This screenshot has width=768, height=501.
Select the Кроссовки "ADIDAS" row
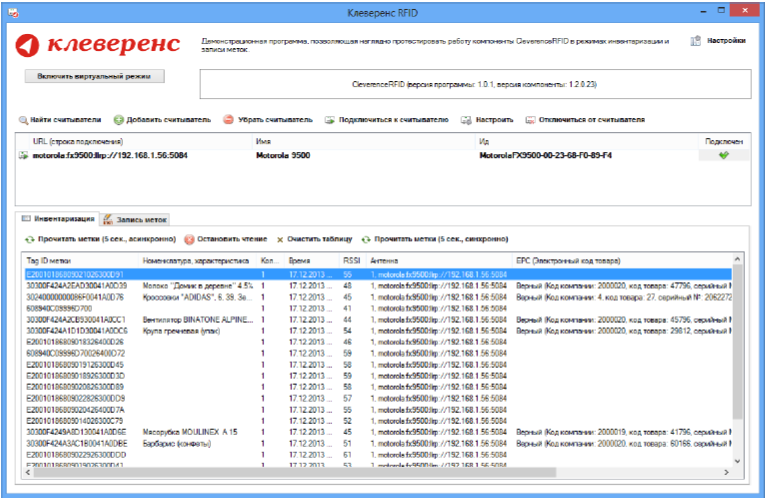coord(378,297)
